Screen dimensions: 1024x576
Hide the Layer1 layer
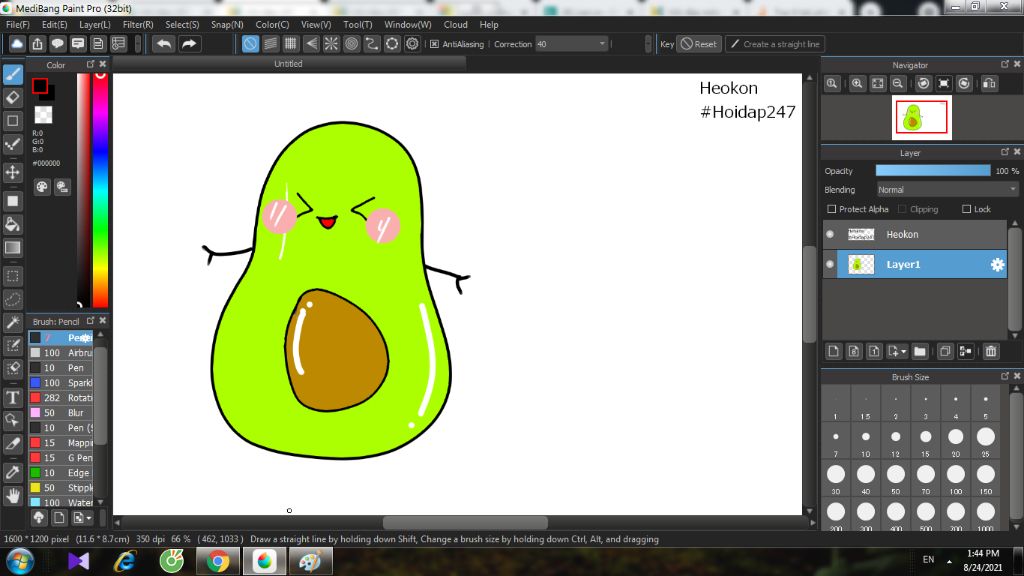click(830, 264)
